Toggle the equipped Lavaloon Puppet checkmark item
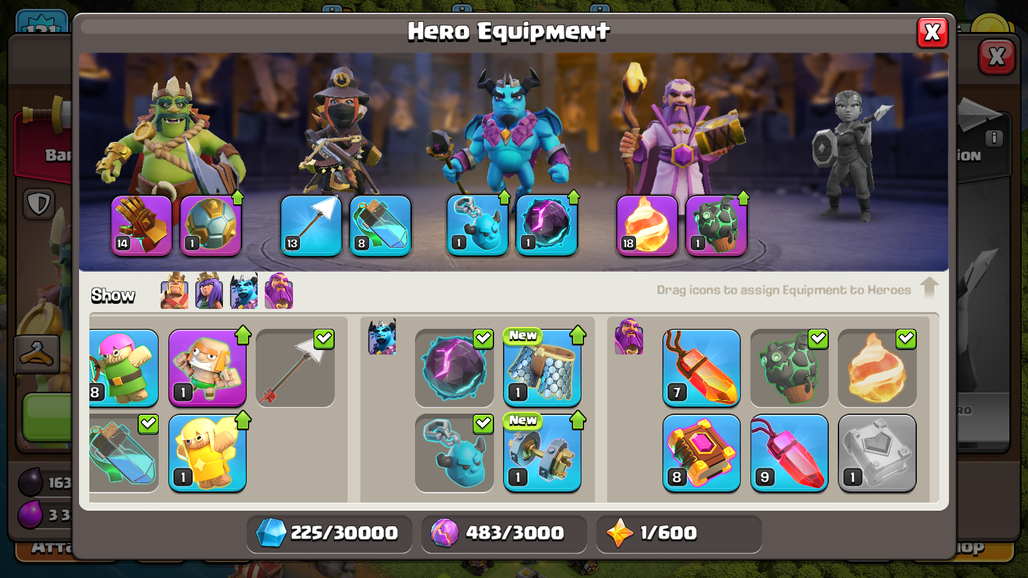Viewport: 1028px width, 578px height. pos(789,368)
